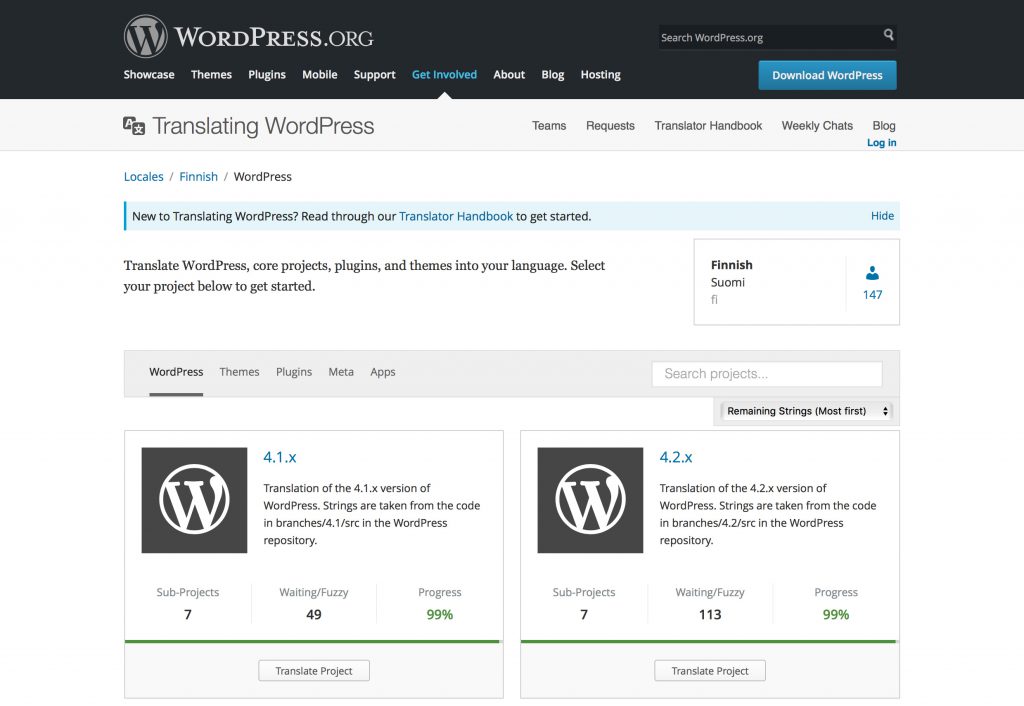The image size is (1024, 706).
Task: Open the About menu item
Action: [x=509, y=74]
